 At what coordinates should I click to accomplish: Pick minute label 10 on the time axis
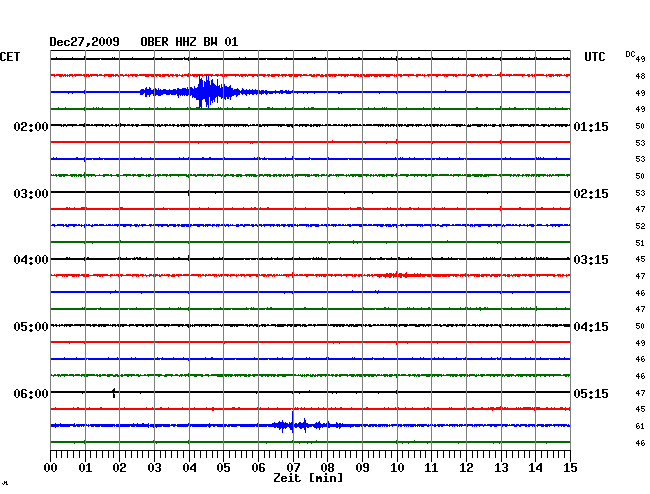tap(397, 467)
